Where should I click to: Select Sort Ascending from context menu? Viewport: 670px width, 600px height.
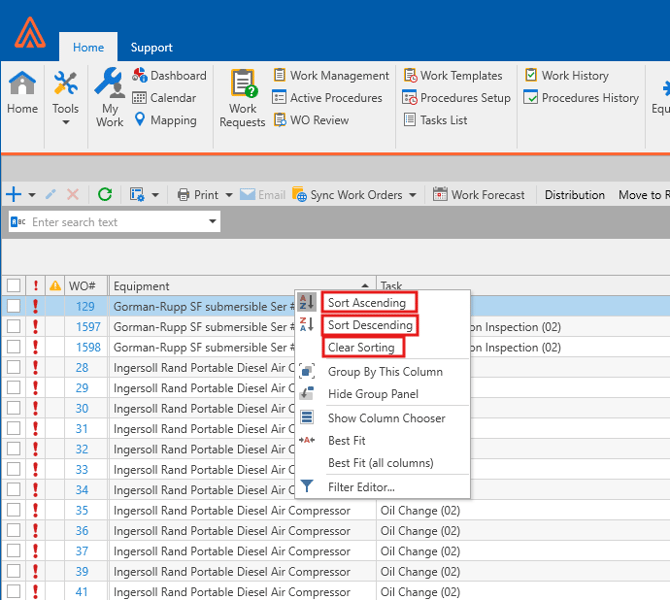[x=367, y=303]
